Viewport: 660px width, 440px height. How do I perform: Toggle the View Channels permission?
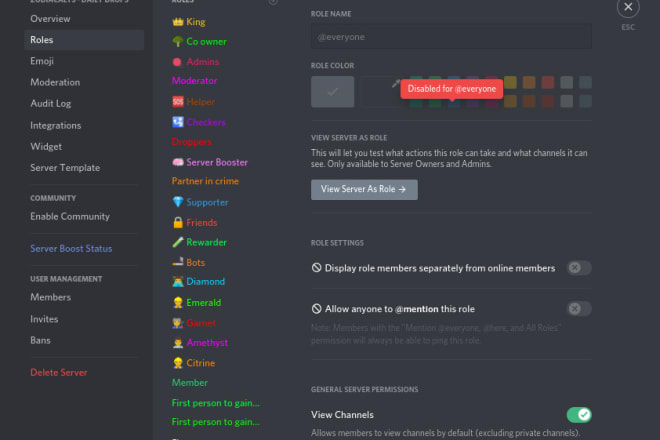tap(579, 415)
